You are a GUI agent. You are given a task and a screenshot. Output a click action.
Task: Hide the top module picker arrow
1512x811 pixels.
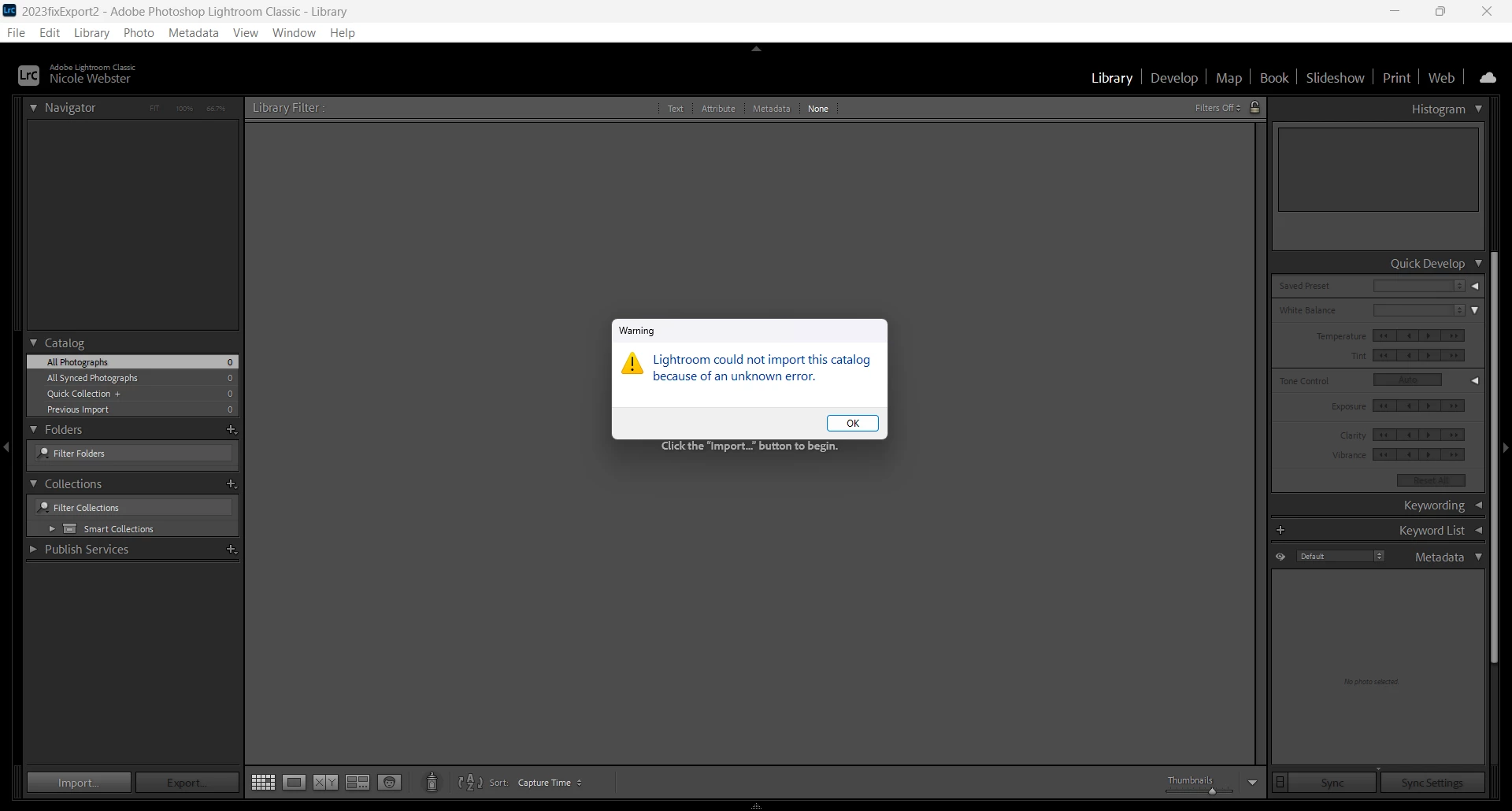pos(756,49)
